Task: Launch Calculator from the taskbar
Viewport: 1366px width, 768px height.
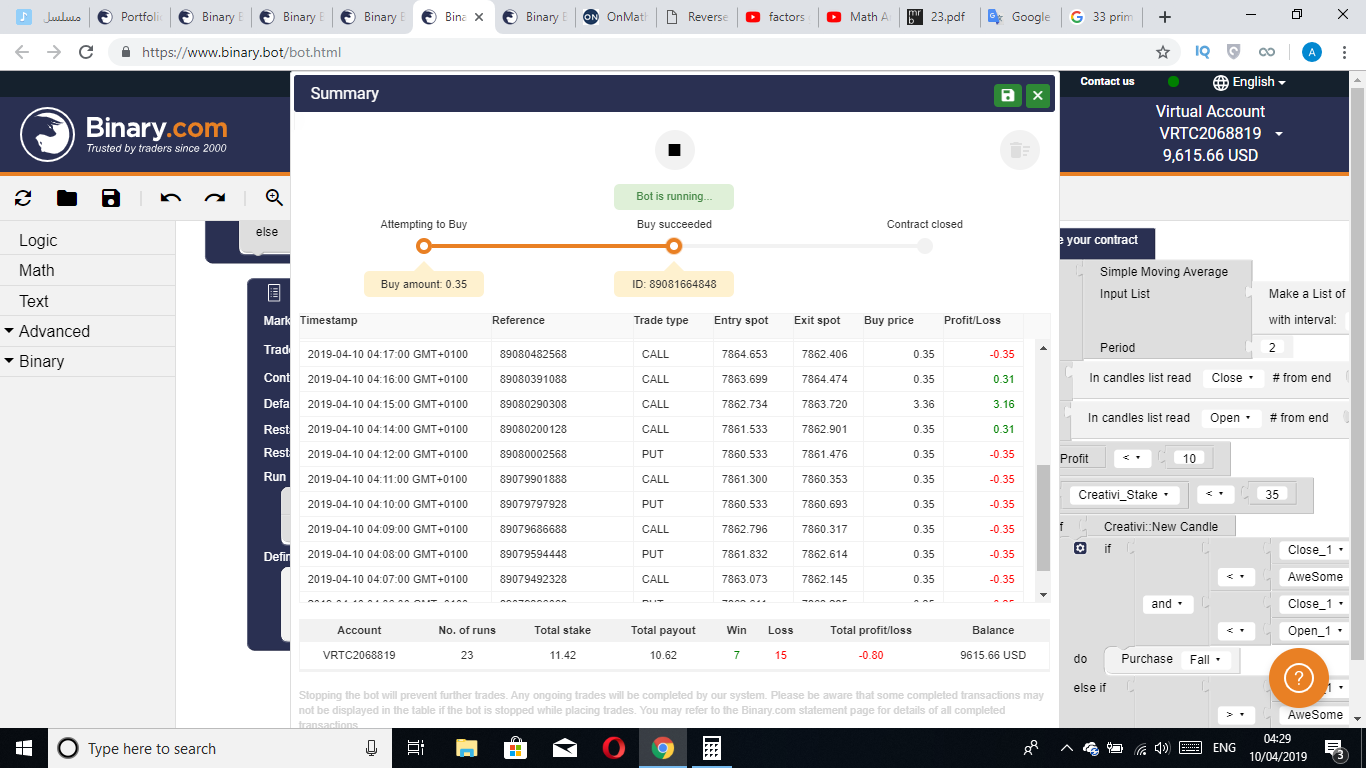Action: pos(711,748)
